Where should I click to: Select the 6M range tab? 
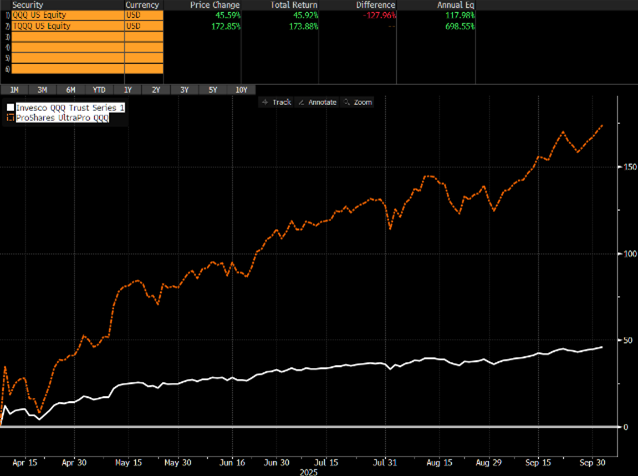click(73, 90)
